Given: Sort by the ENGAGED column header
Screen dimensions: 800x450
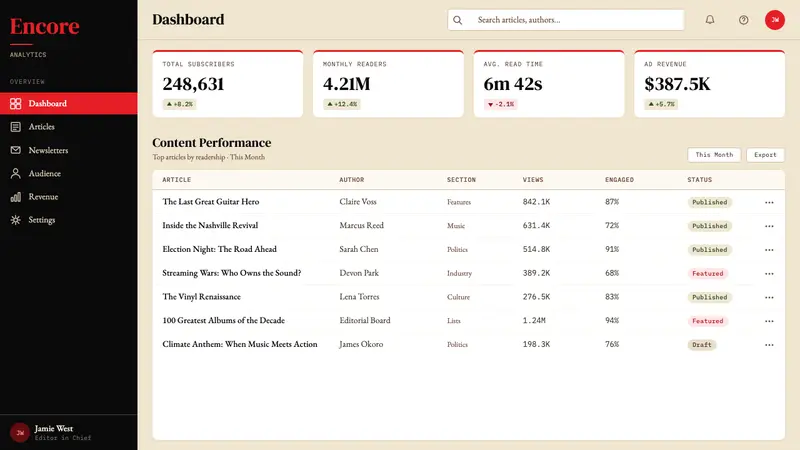Looking at the screenshot, I should pyautogui.click(x=619, y=180).
